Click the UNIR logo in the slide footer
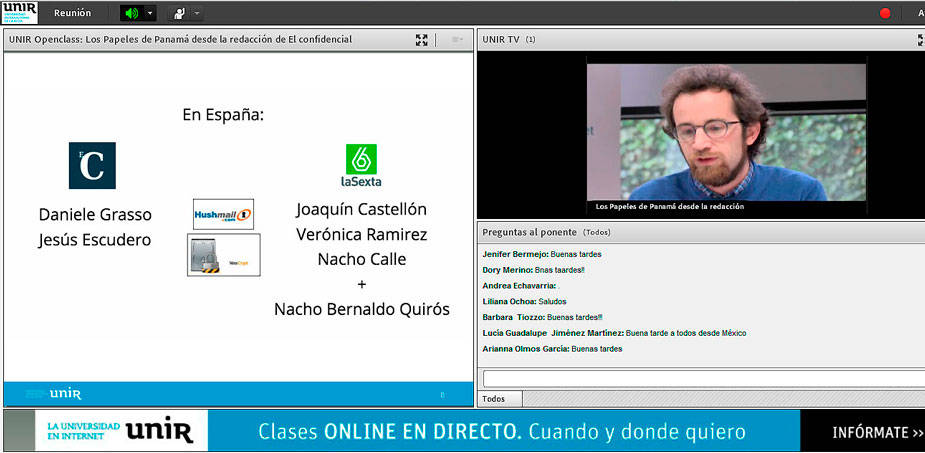 65,394
